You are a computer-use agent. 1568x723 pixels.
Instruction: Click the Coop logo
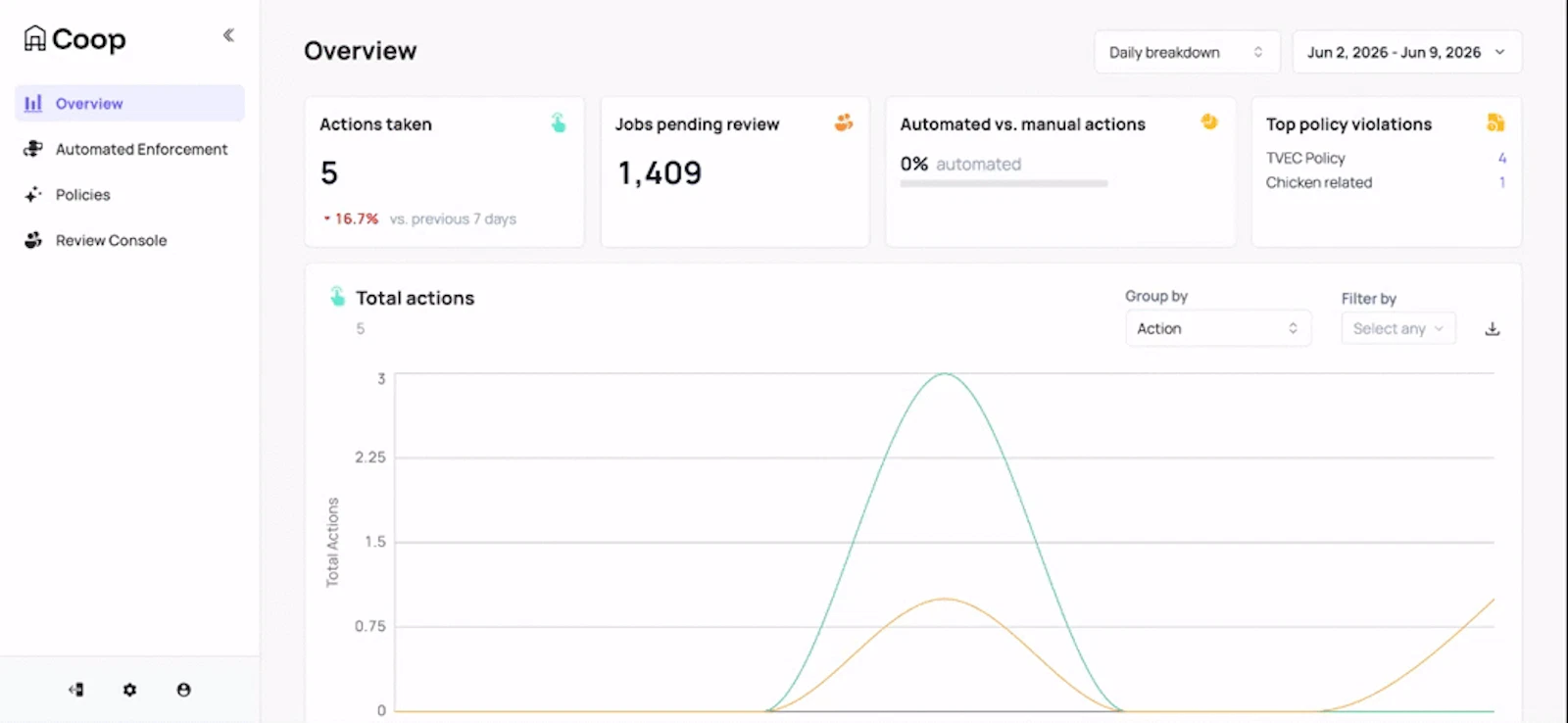[x=75, y=39]
